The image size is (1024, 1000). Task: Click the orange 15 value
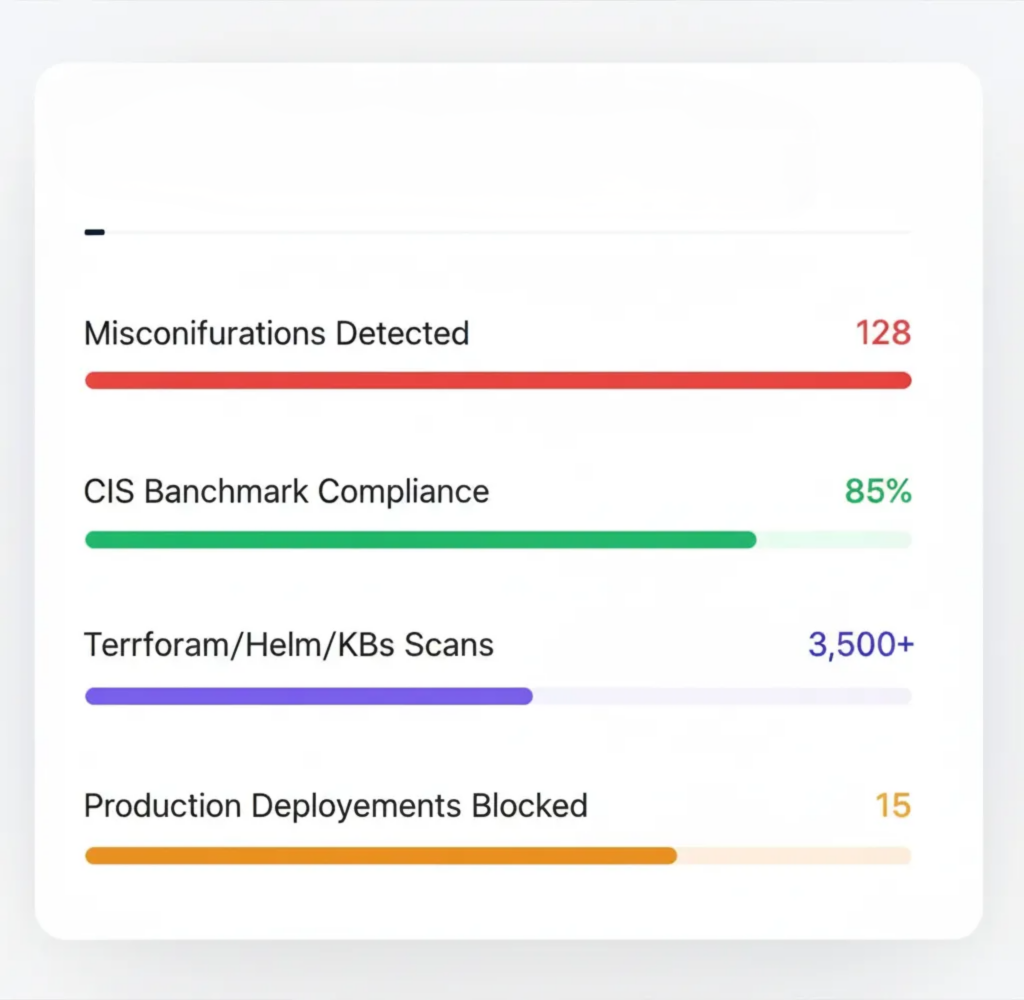click(x=893, y=805)
